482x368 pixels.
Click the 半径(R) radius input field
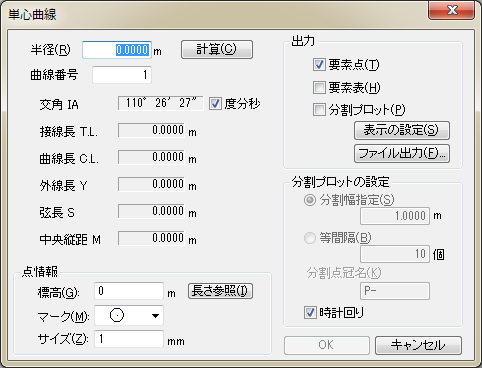coord(117,50)
